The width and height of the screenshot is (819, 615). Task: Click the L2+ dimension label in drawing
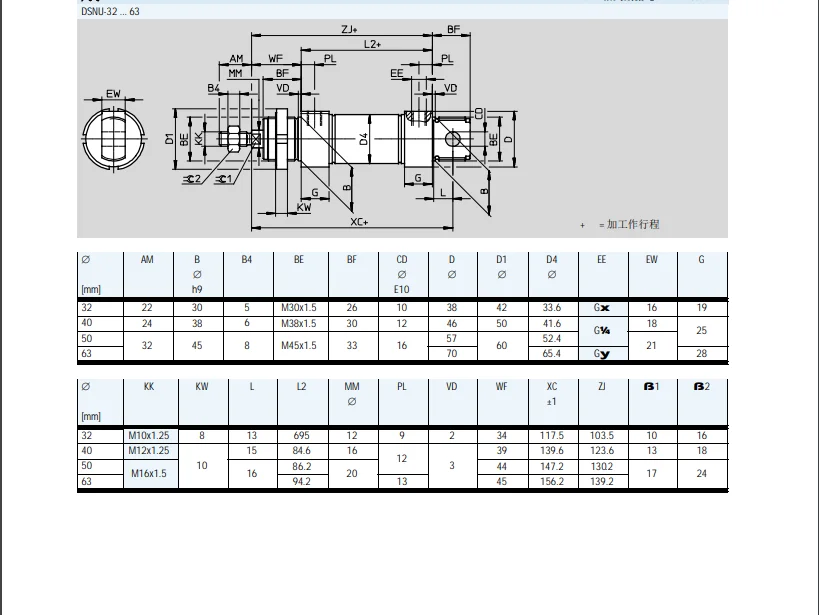point(372,44)
